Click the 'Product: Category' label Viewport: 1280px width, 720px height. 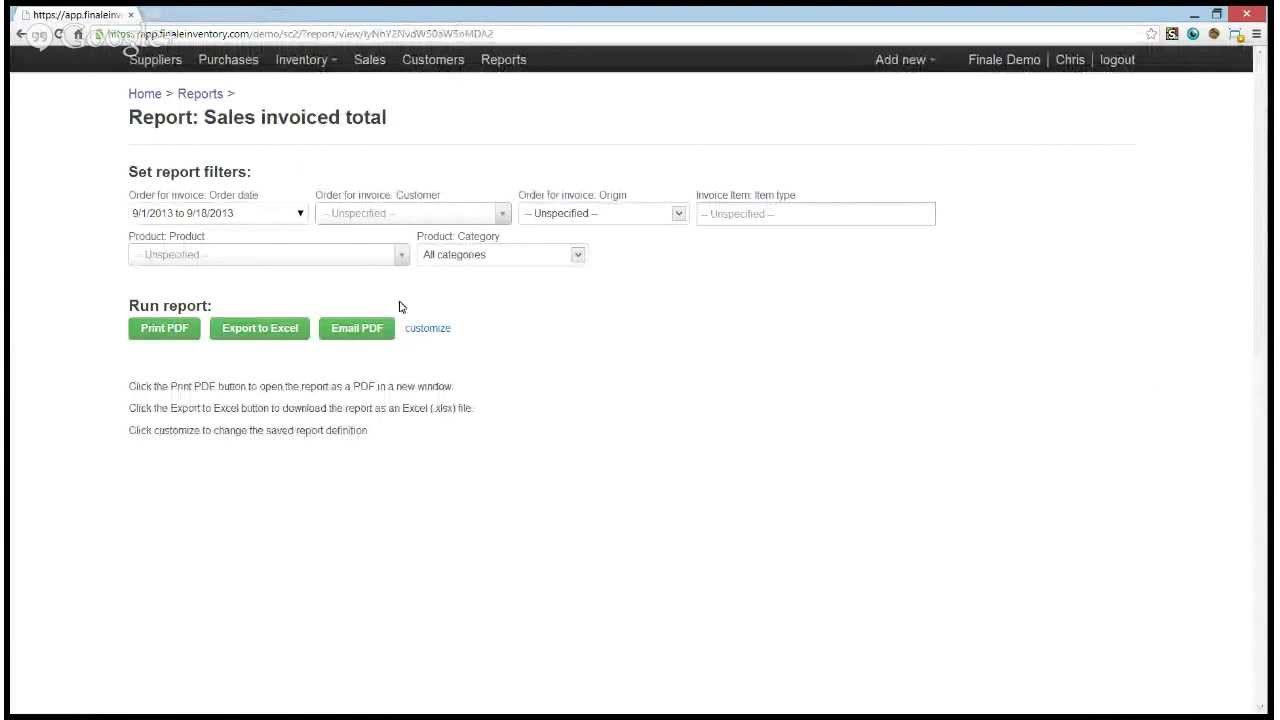tap(458, 236)
